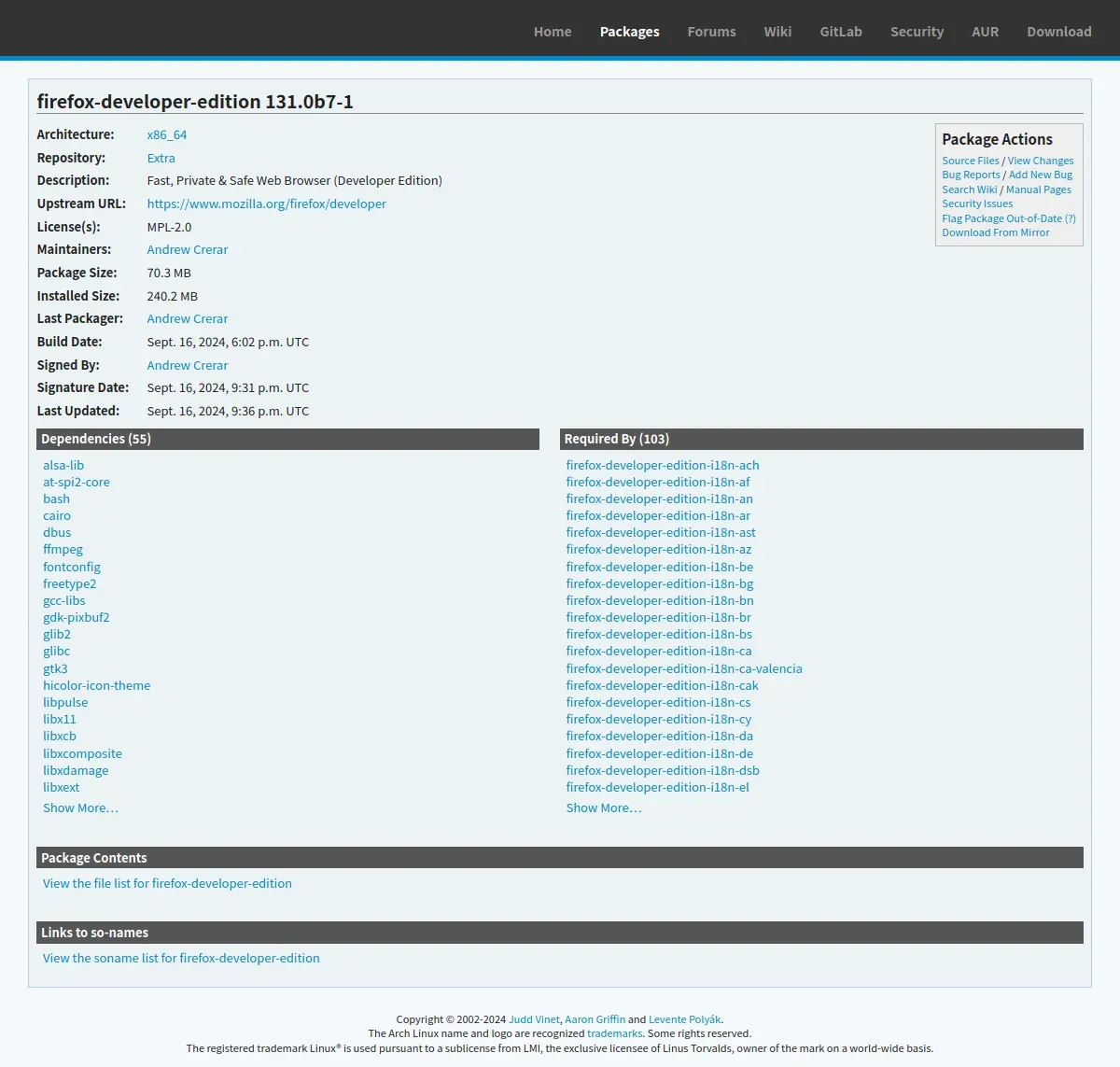
Task: Open the bash dependency
Action: pyautogui.click(x=56, y=498)
